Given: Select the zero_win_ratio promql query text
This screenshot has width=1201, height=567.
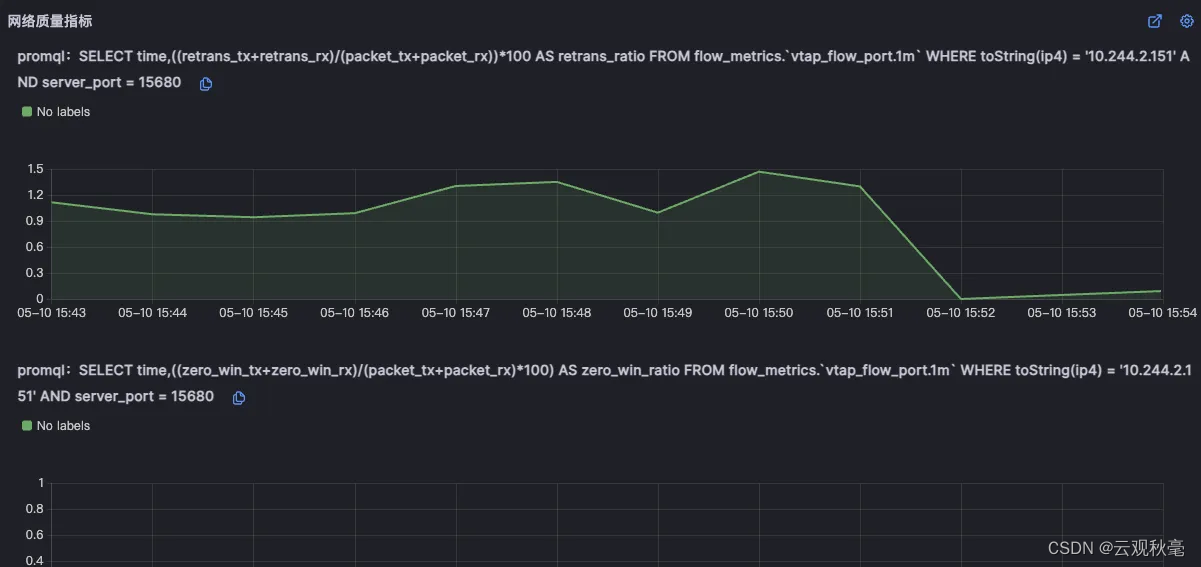Looking at the screenshot, I should tap(603, 383).
